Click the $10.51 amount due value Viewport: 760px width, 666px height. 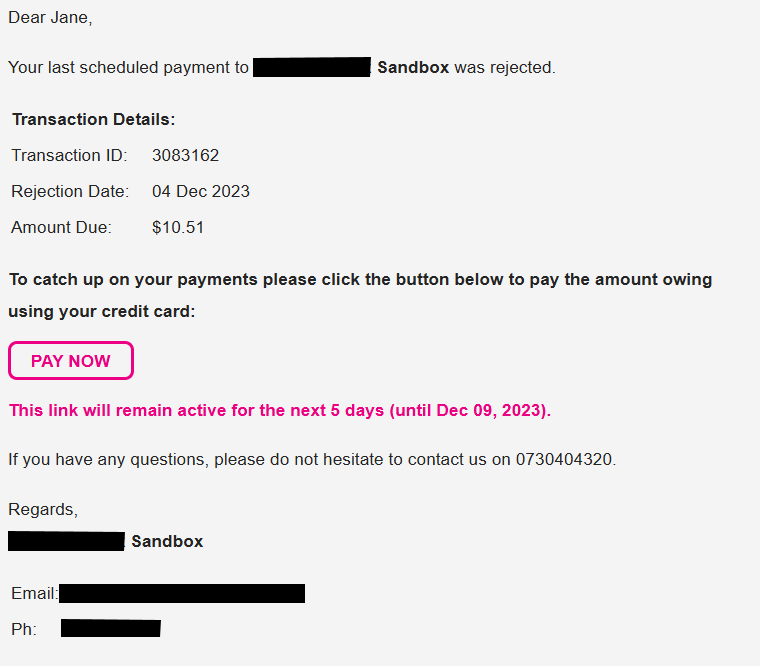178,227
